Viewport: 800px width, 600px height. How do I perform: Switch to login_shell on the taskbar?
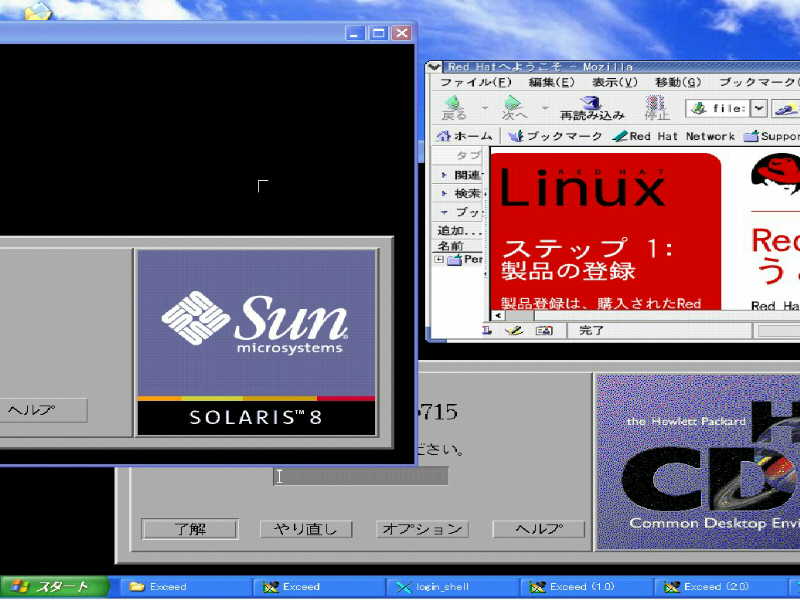coord(452,587)
